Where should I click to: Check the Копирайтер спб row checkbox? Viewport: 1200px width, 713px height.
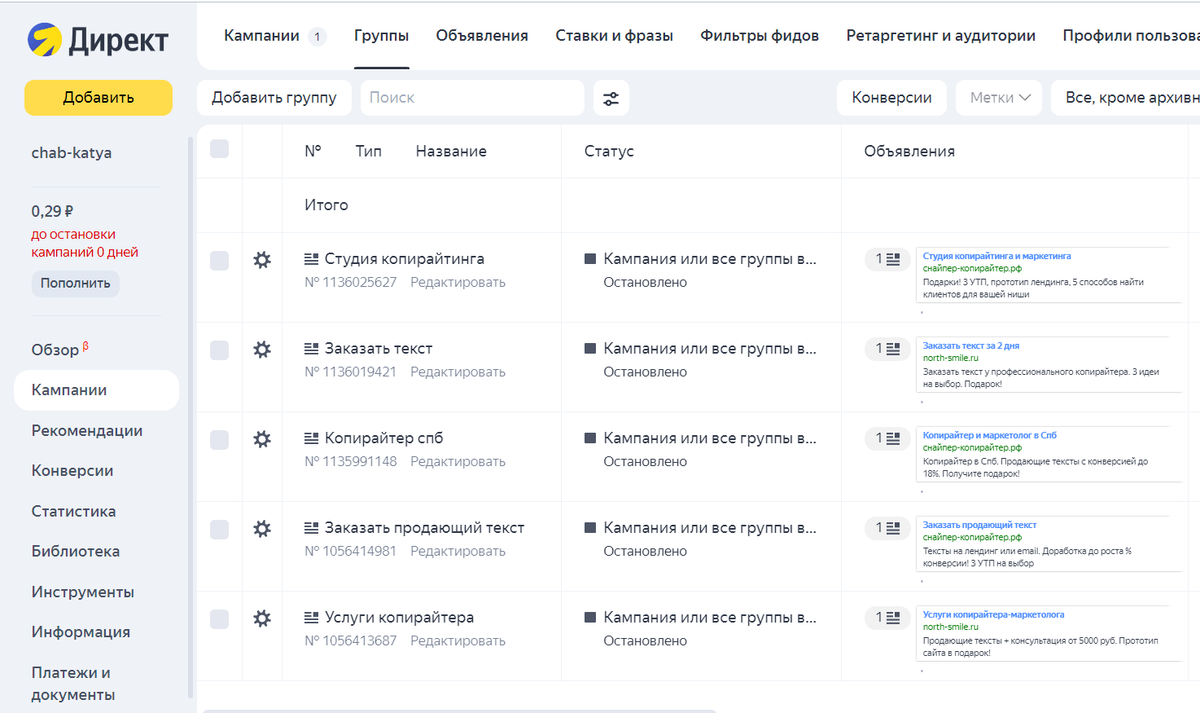[x=219, y=439]
